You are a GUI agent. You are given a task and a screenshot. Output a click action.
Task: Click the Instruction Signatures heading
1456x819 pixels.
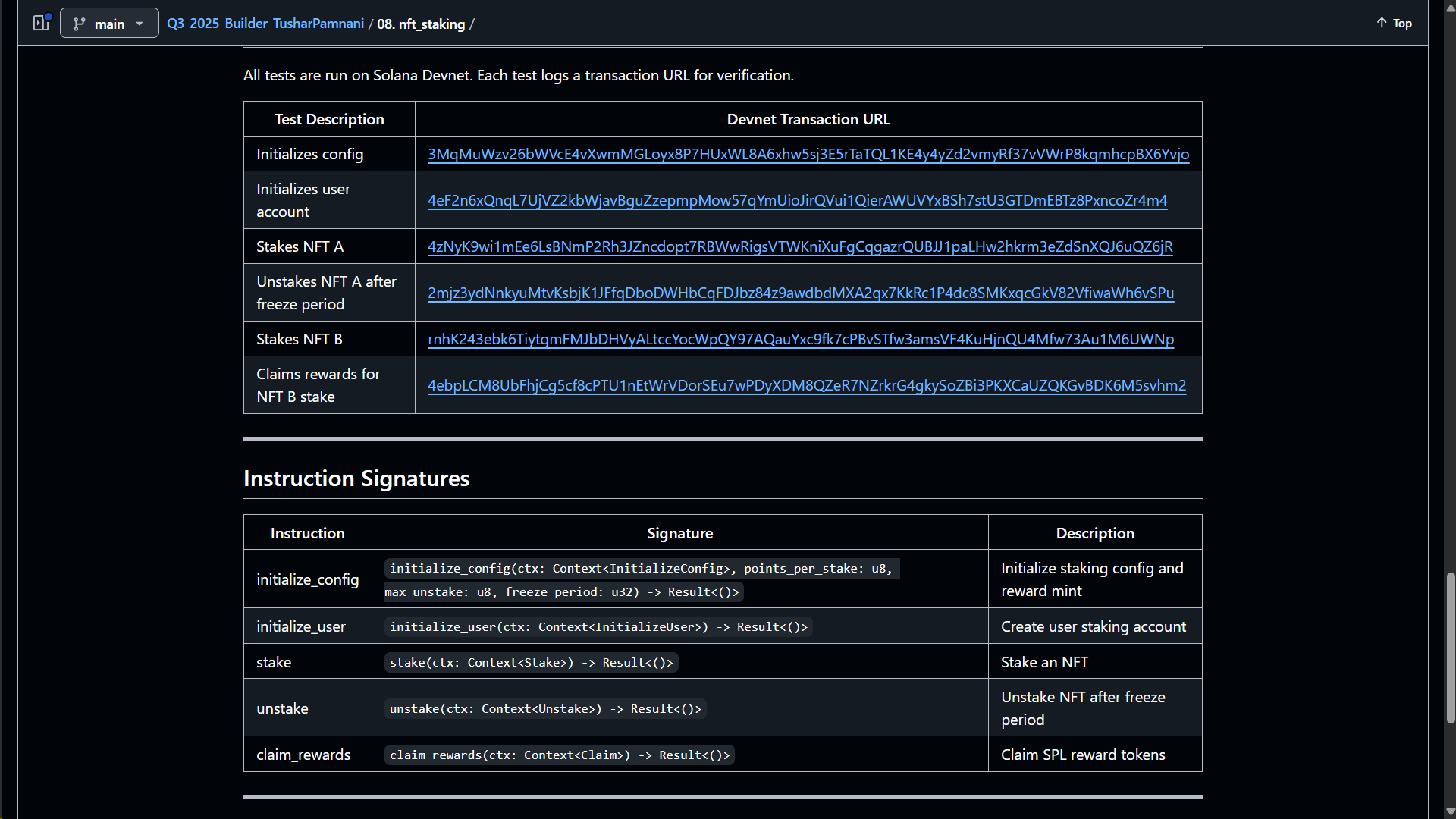tap(356, 479)
